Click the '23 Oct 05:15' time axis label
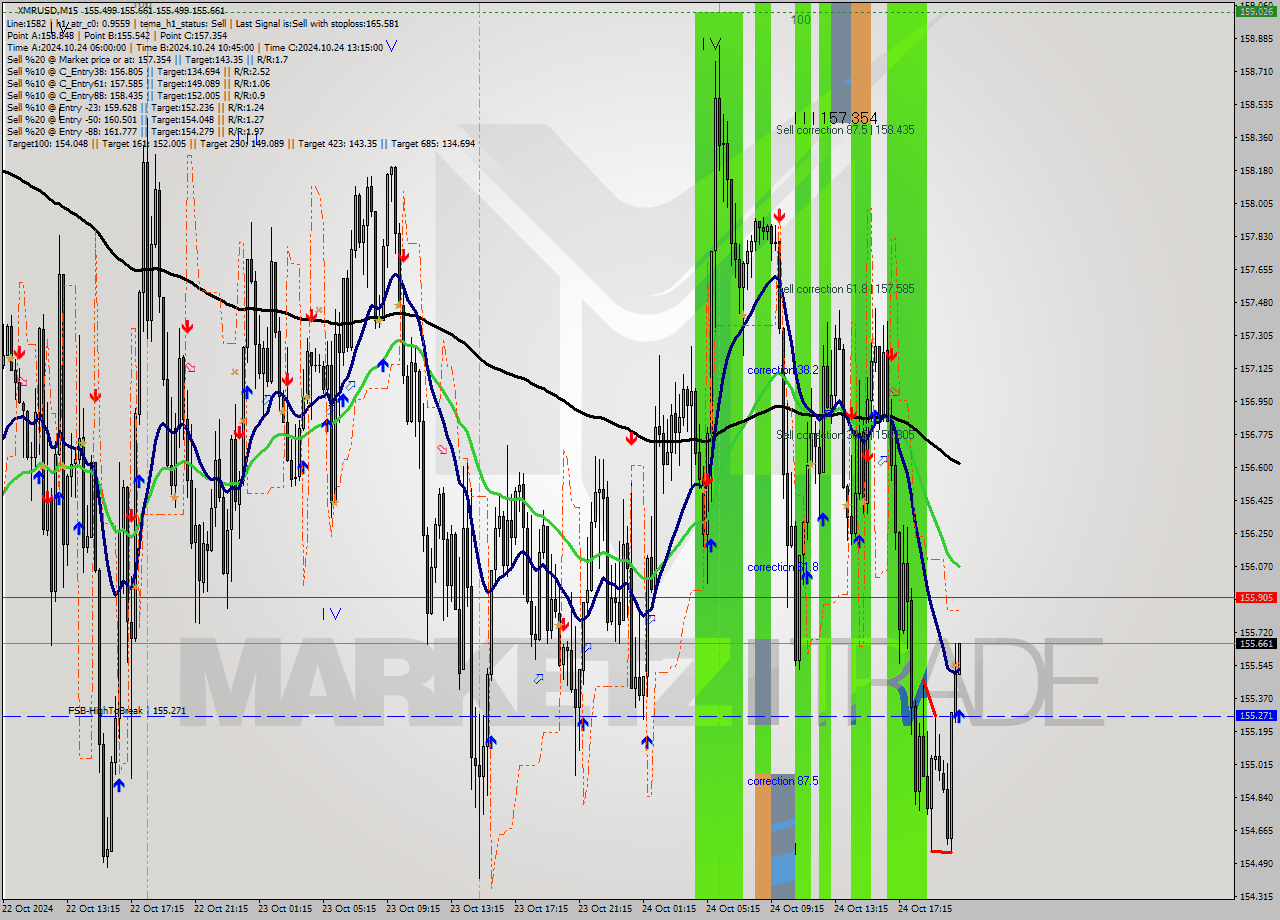 pyautogui.click(x=349, y=909)
